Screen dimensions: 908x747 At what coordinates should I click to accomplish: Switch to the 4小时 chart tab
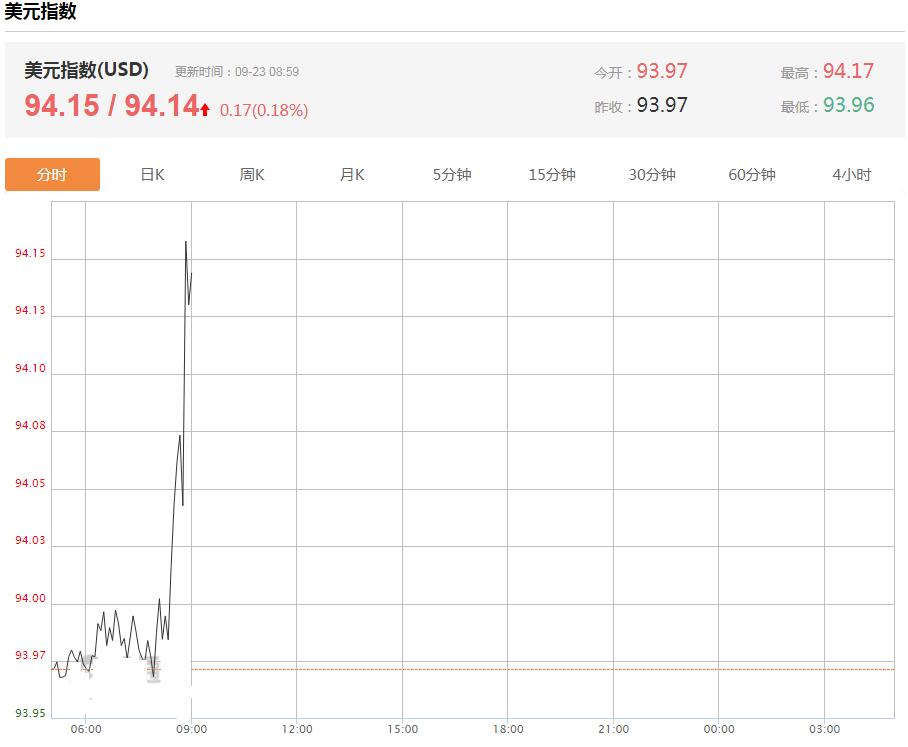coord(852,174)
